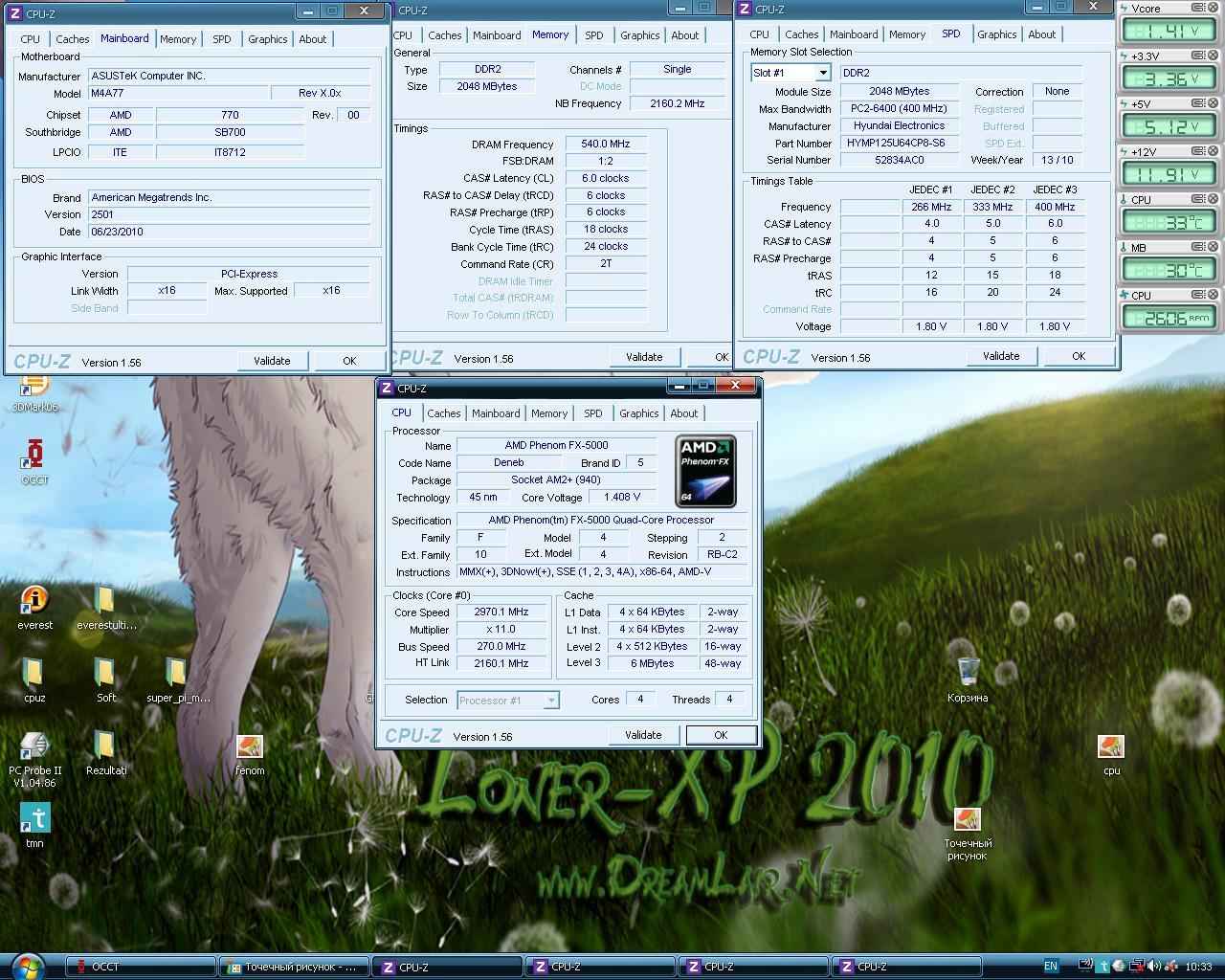Click Validate in the SPD window
This screenshot has height=980, width=1225.
tap(1001, 356)
